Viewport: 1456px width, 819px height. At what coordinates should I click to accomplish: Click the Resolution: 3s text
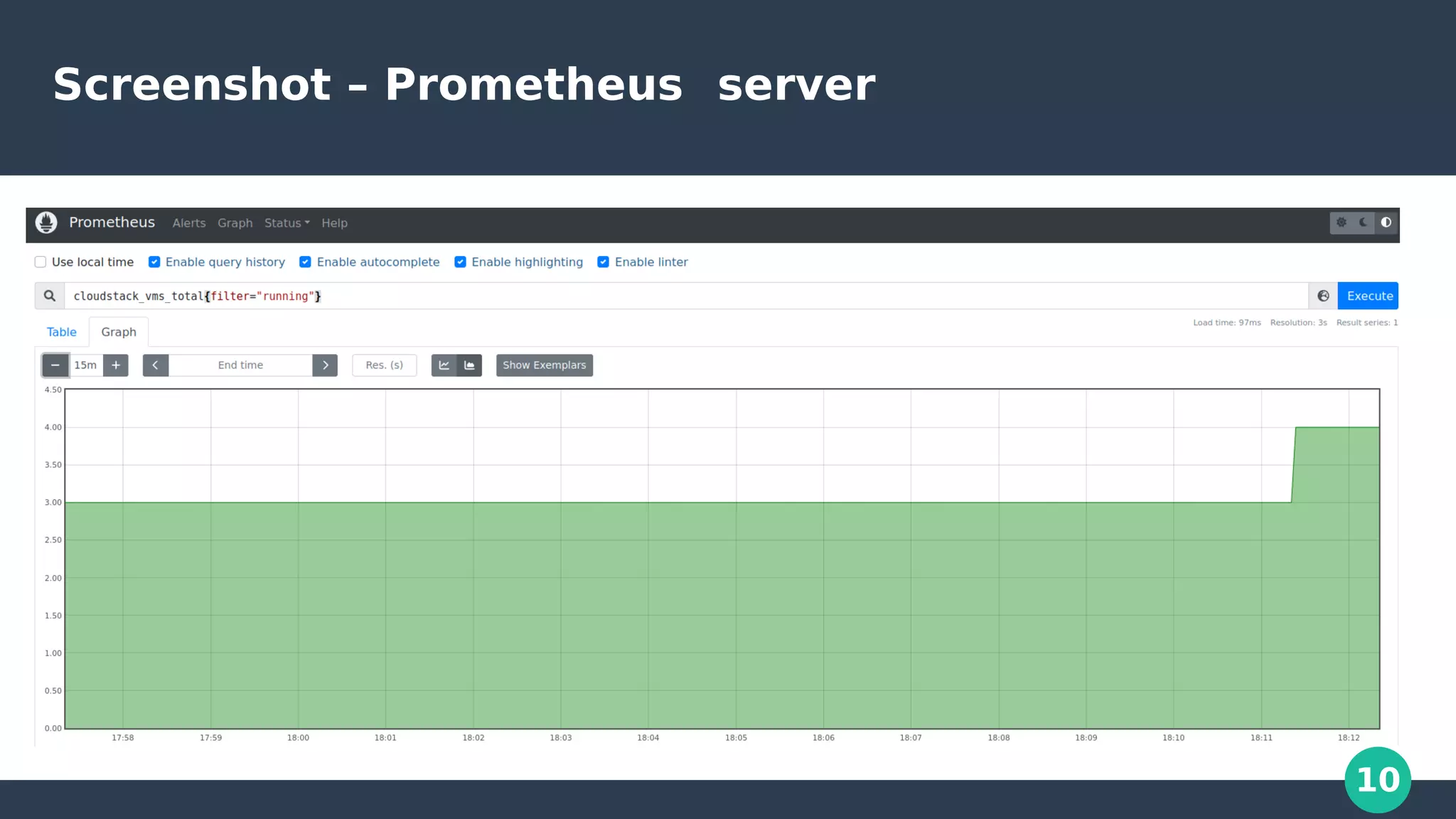coord(1299,323)
